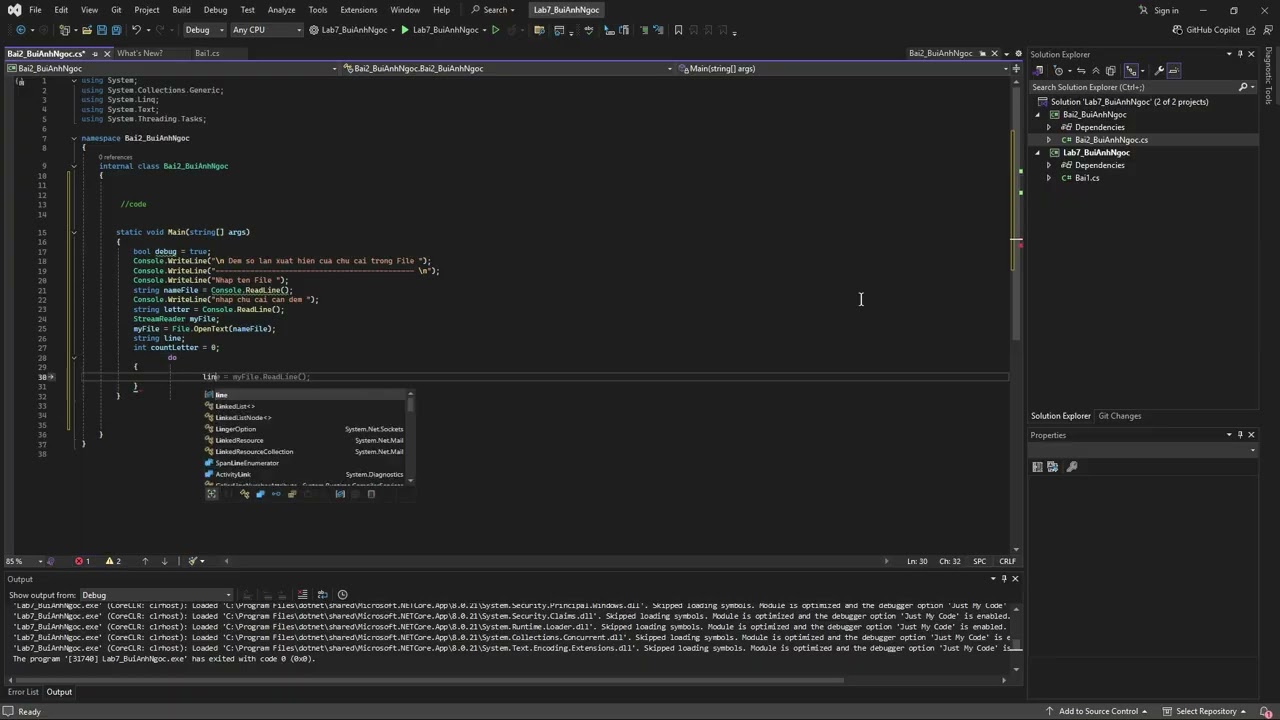Click the first IntelliSense filter icon
Screen dimensions: 1280x720
pyautogui.click(x=211, y=493)
